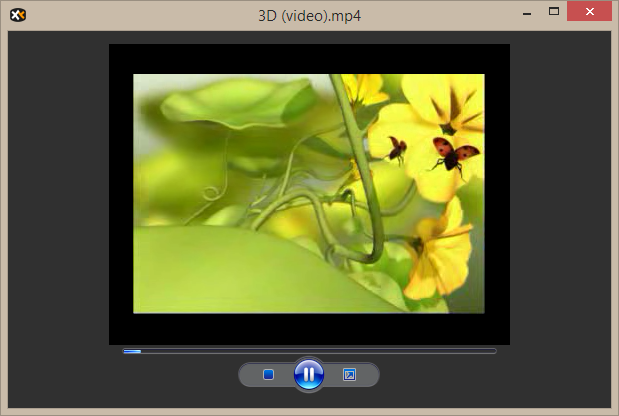The image size is (619, 416).
Task: Click the black letterbox area above the video
Action: point(309,58)
